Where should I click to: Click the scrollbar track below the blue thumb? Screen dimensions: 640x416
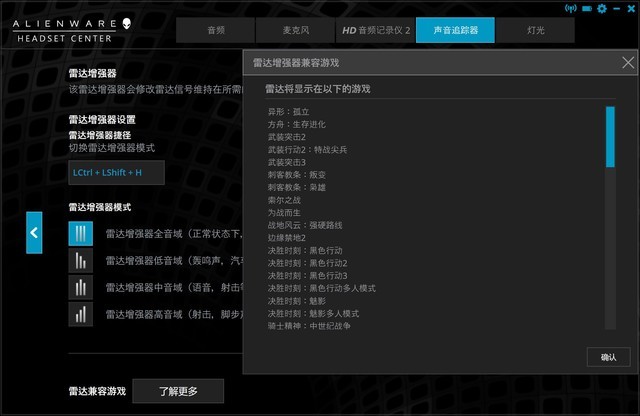click(x=610, y=248)
